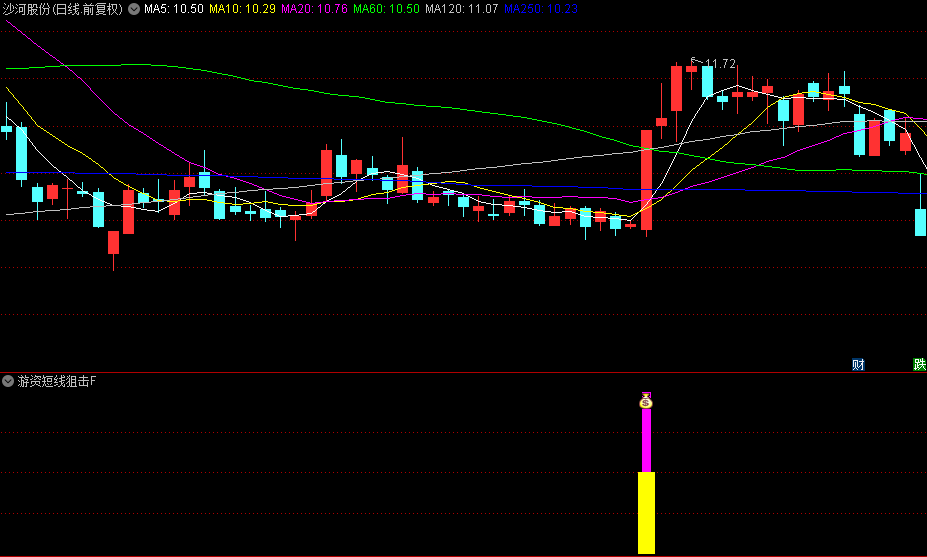Click the MA120: 11.07 label
The height and width of the screenshot is (557, 927).
pos(462,9)
